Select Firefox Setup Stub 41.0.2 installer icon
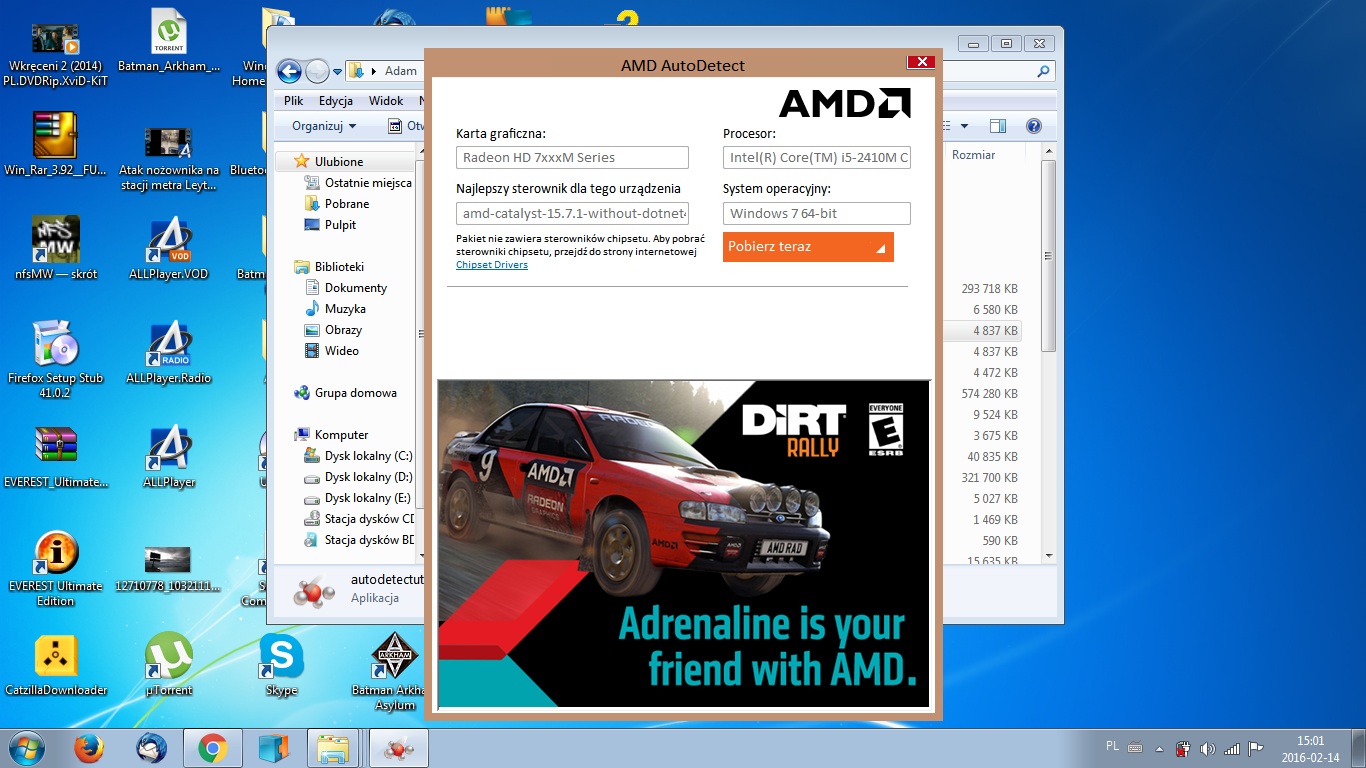Image resolution: width=1366 pixels, height=768 pixels. click(55, 344)
